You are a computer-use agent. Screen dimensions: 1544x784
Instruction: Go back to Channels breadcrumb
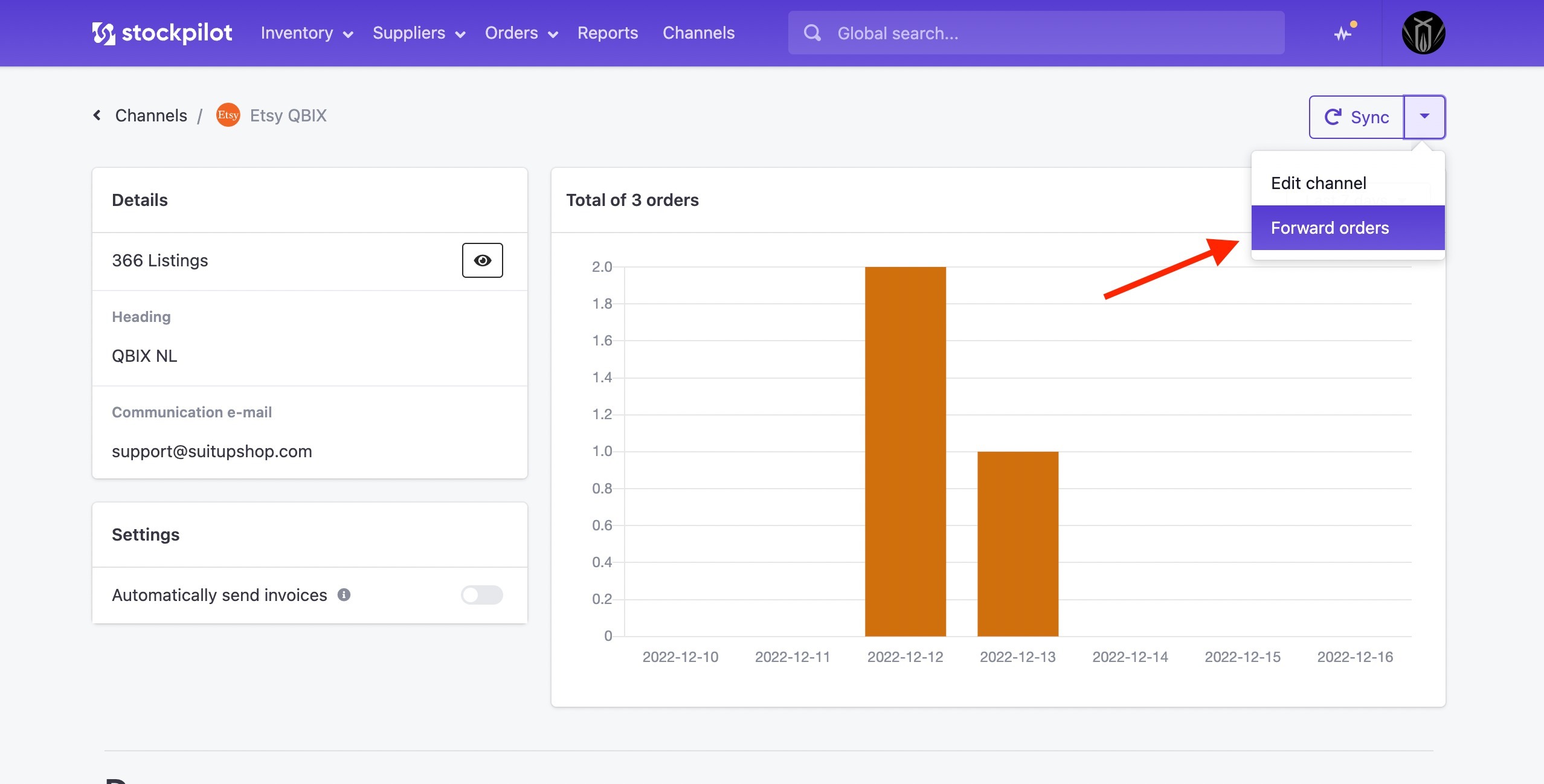[x=151, y=115]
